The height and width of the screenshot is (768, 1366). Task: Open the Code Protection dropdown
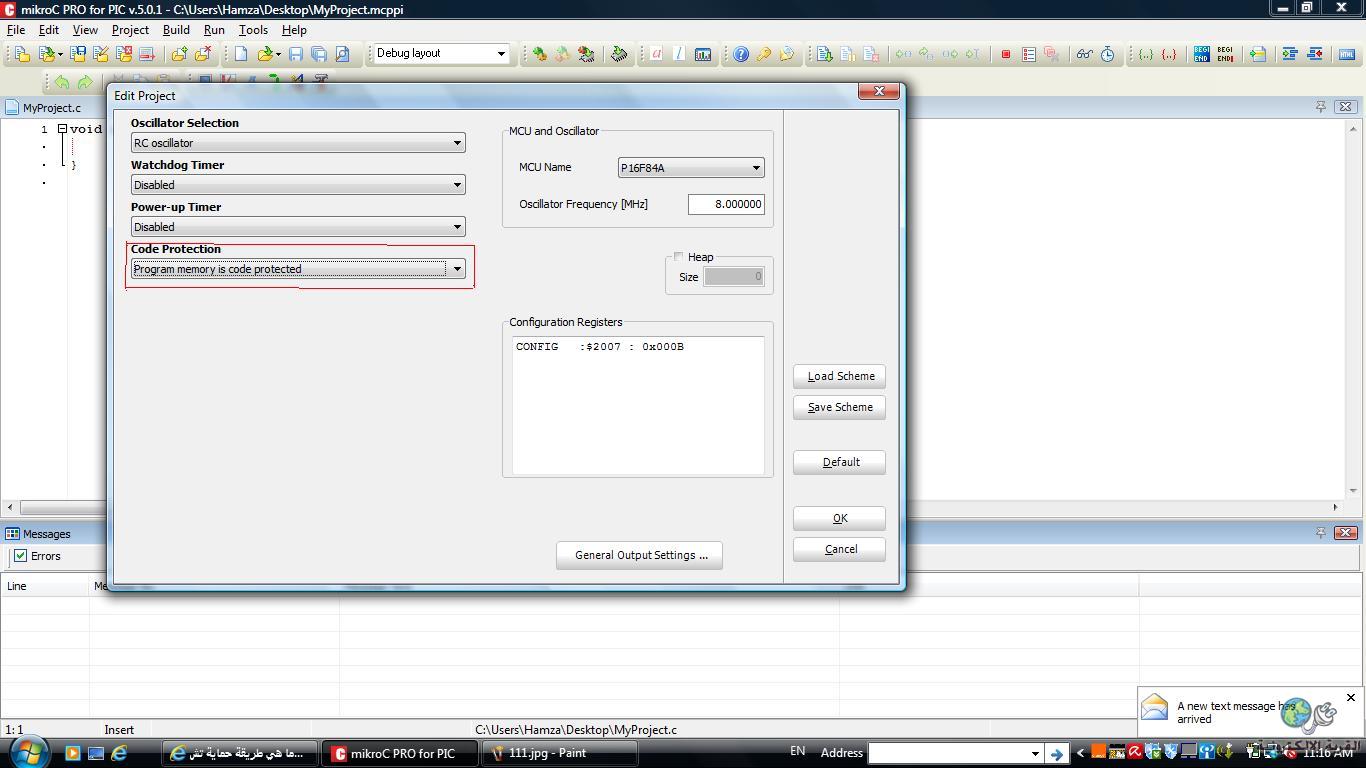[298, 269]
